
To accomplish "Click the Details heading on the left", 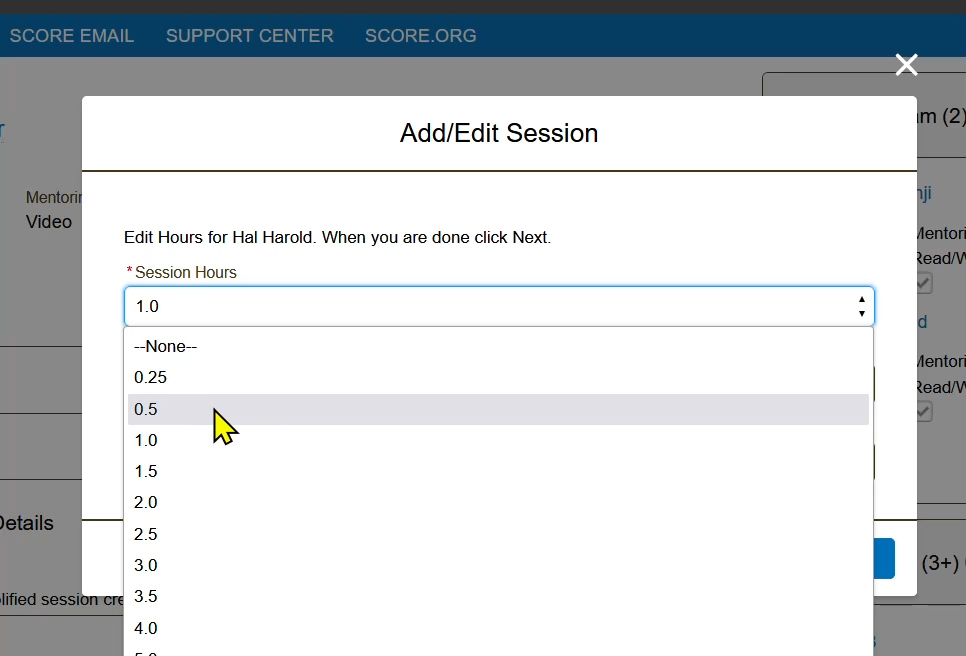I will click(x=26, y=523).
